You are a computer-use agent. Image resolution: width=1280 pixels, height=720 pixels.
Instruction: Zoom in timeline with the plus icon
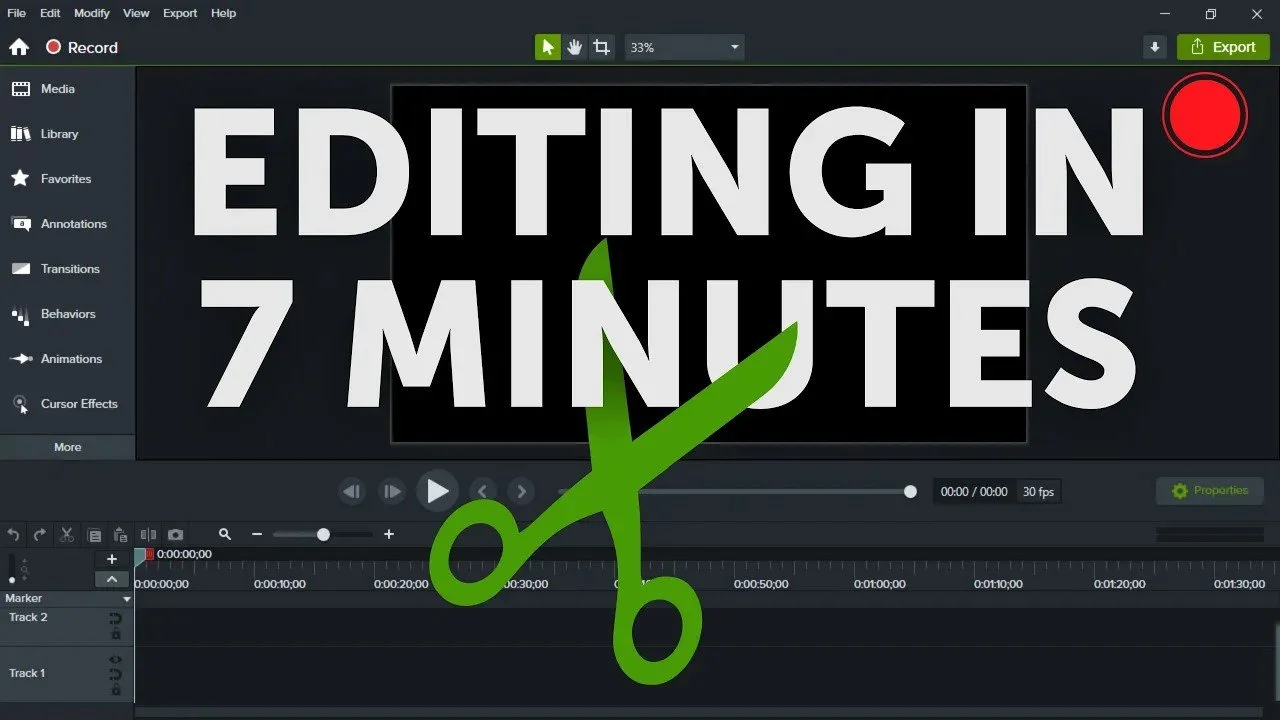point(389,535)
